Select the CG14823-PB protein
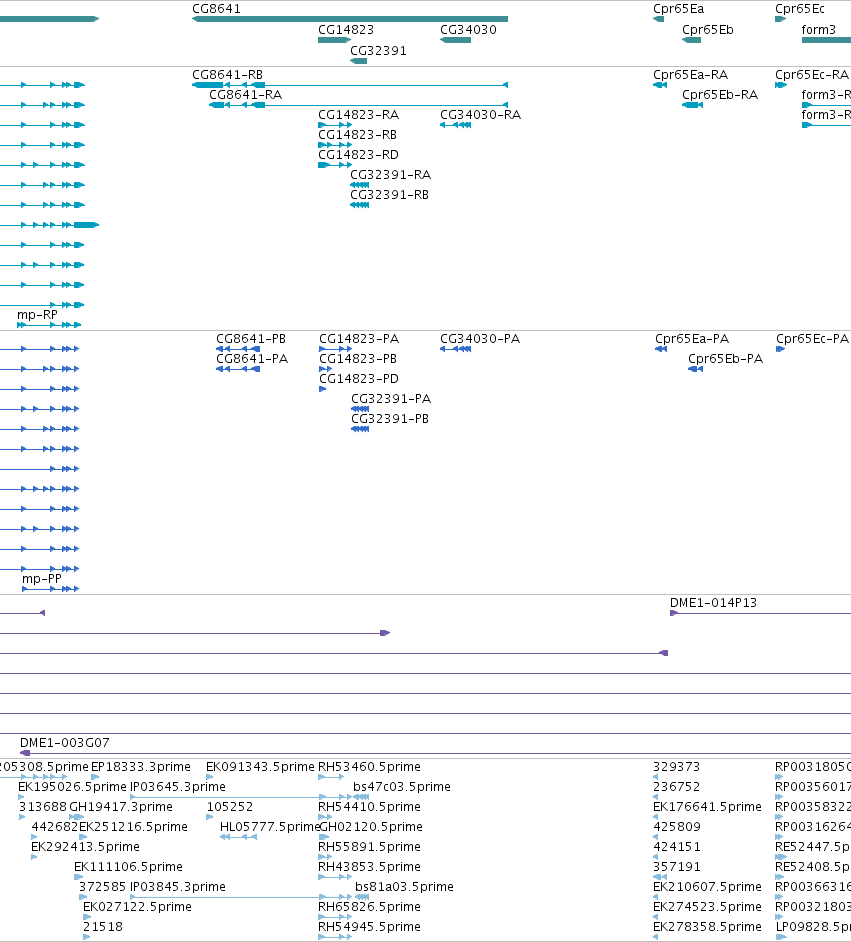Viewport: 851px width, 942px height. pyautogui.click(x=326, y=369)
